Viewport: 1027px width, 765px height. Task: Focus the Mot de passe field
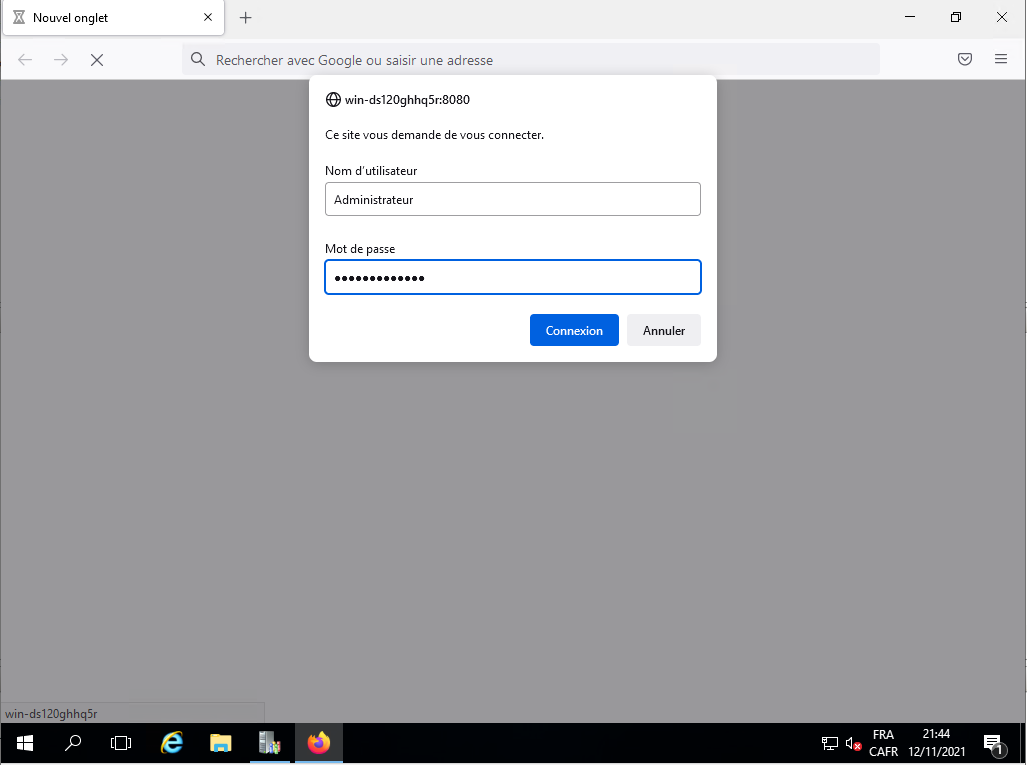tap(512, 277)
